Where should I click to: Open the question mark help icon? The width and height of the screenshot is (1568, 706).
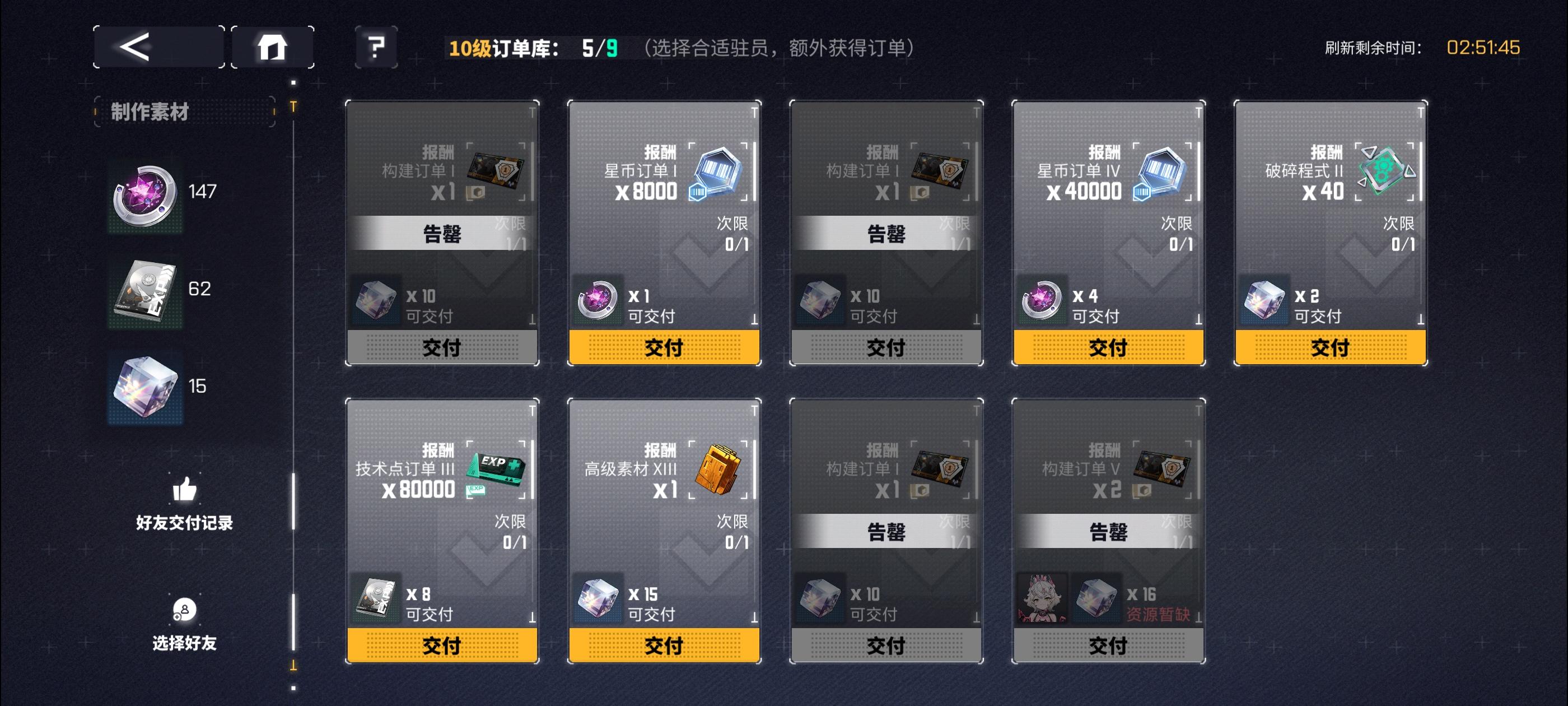376,47
